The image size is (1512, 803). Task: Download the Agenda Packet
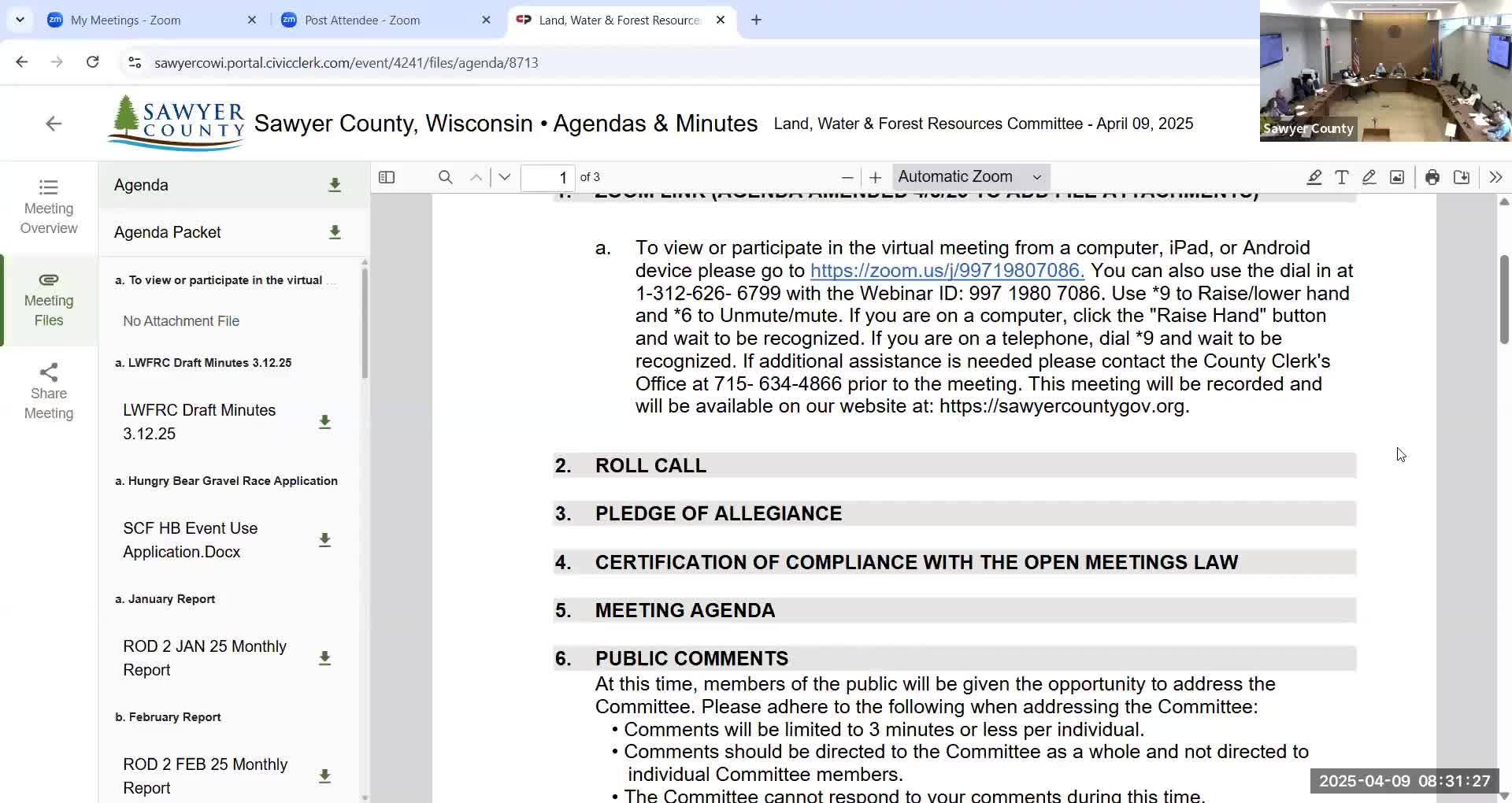335,232
